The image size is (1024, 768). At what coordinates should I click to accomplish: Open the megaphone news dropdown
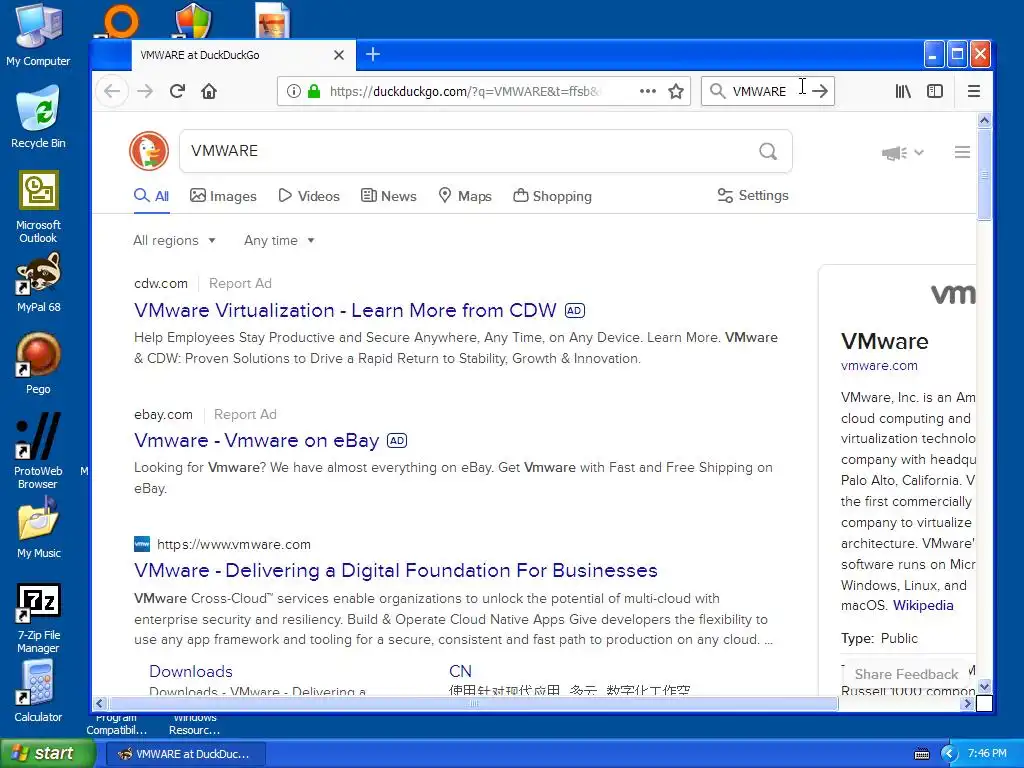pos(903,153)
